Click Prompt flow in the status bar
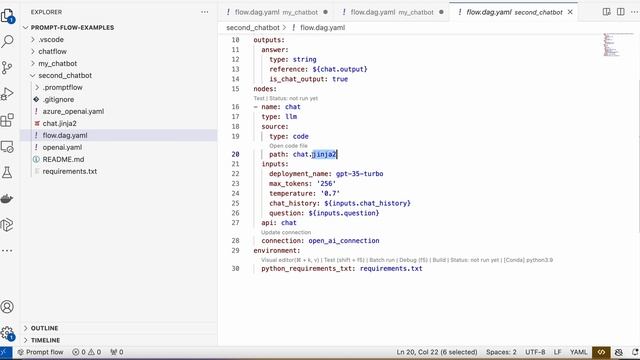Image resolution: width=640 pixels, height=360 pixels. 40,352
